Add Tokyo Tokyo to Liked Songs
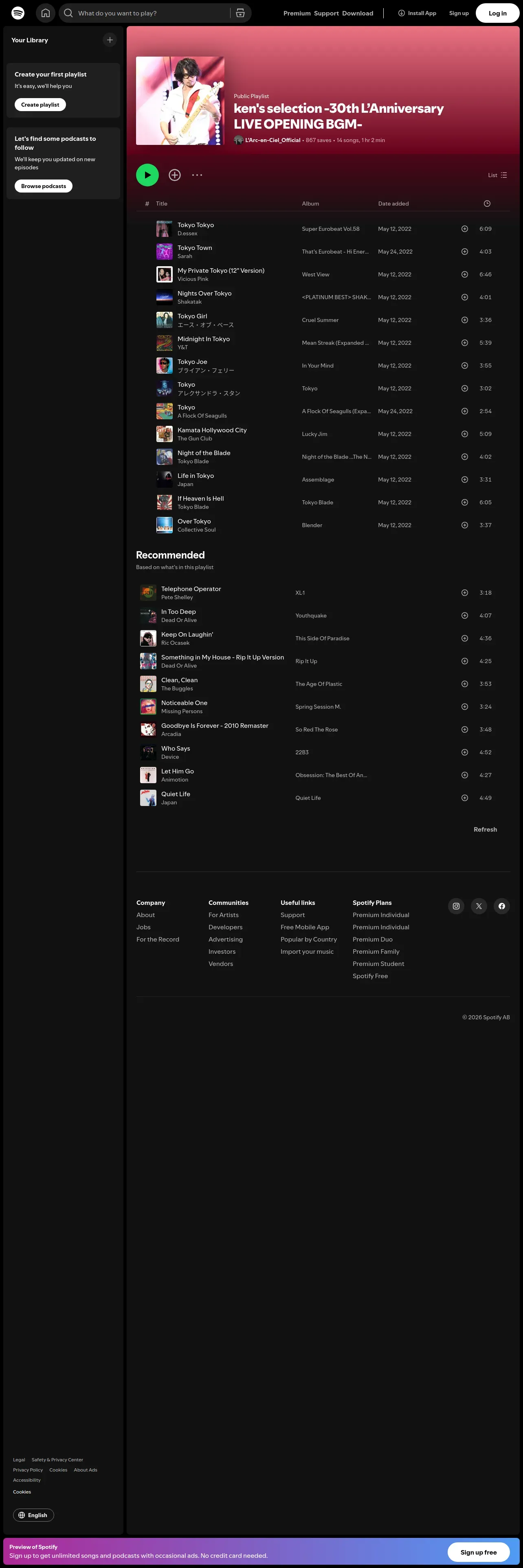This screenshot has width=523, height=1568. pyautogui.click(x=465, y=229)
